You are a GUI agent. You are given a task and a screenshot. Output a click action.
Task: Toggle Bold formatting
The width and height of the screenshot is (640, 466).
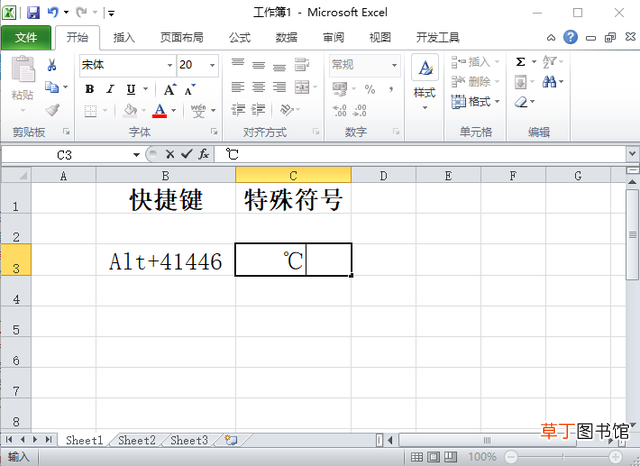click(x=90, y=89)
